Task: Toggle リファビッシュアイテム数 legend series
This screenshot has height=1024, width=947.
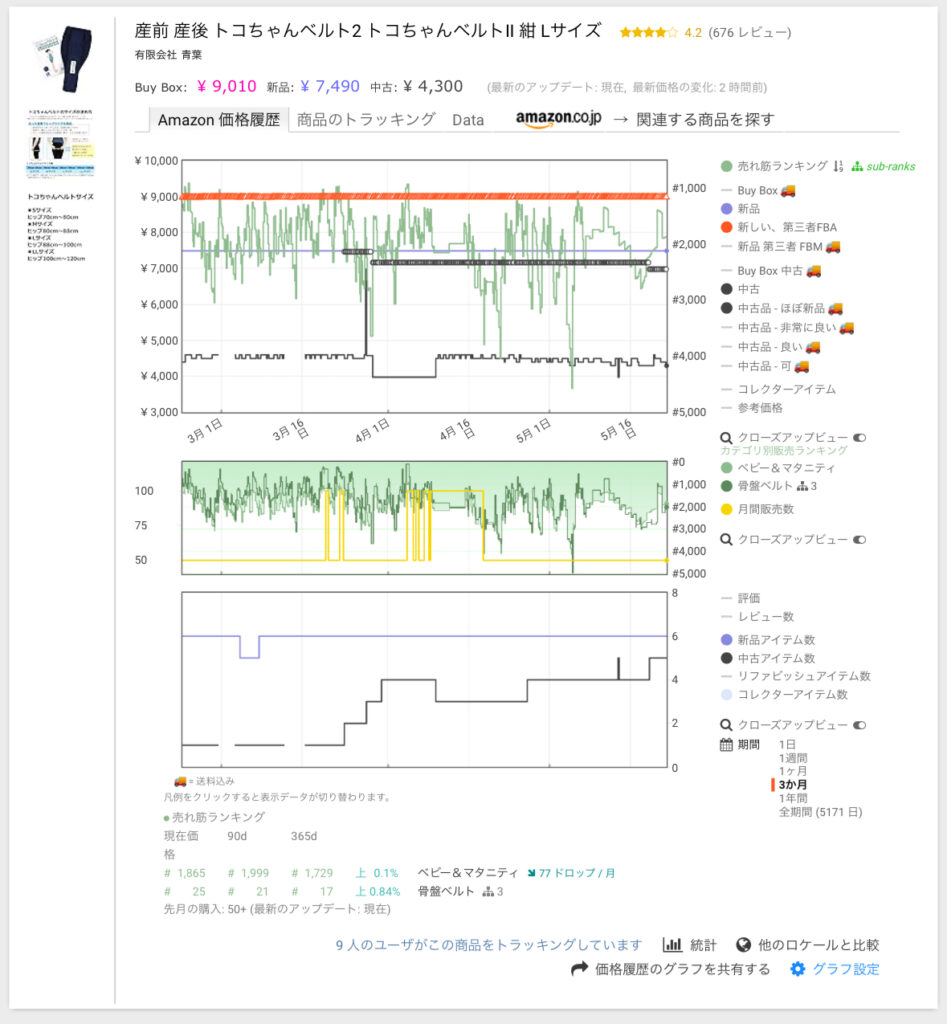Action: point(795,676)
